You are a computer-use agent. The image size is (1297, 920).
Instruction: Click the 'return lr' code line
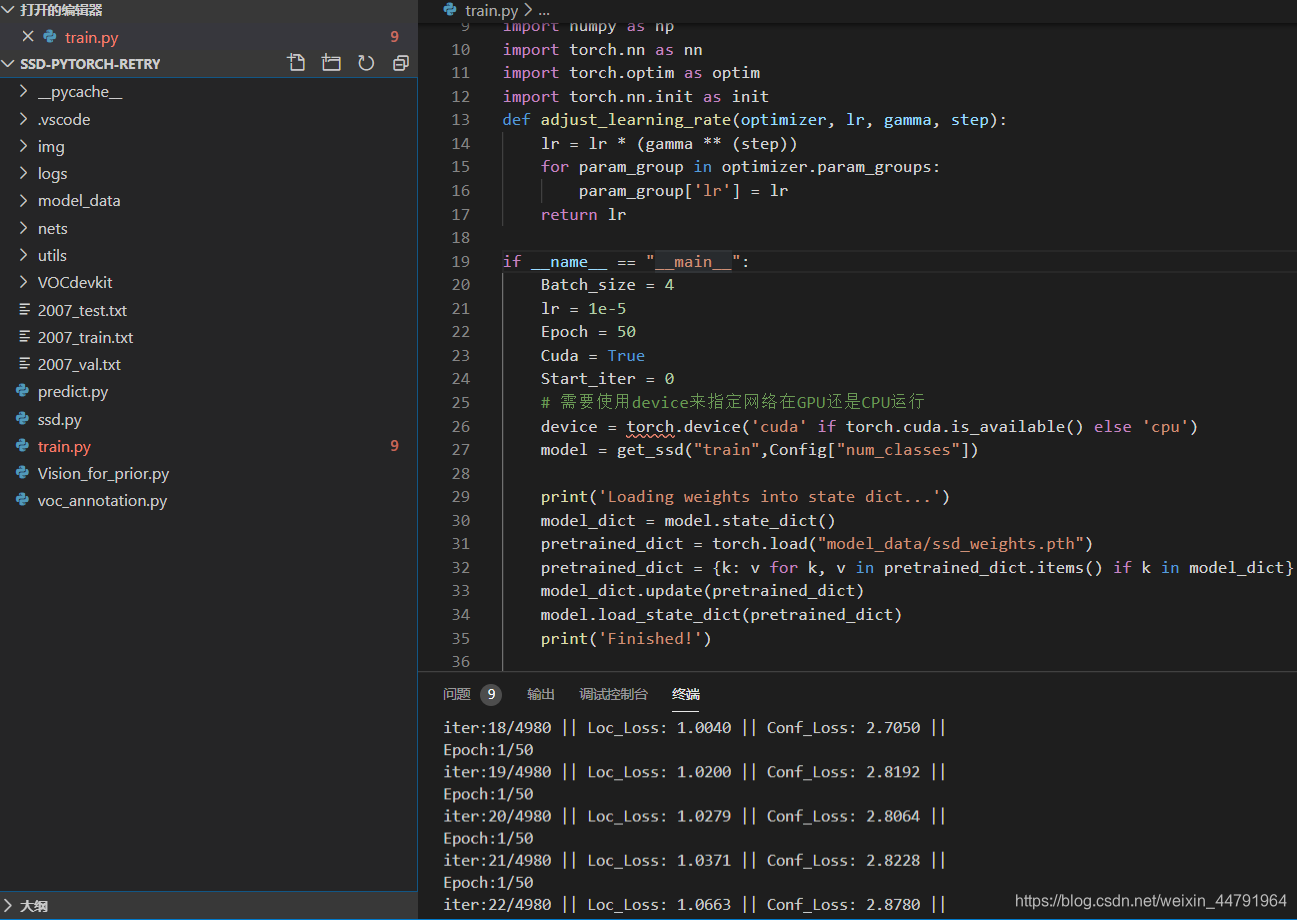[x=583, y=214]
